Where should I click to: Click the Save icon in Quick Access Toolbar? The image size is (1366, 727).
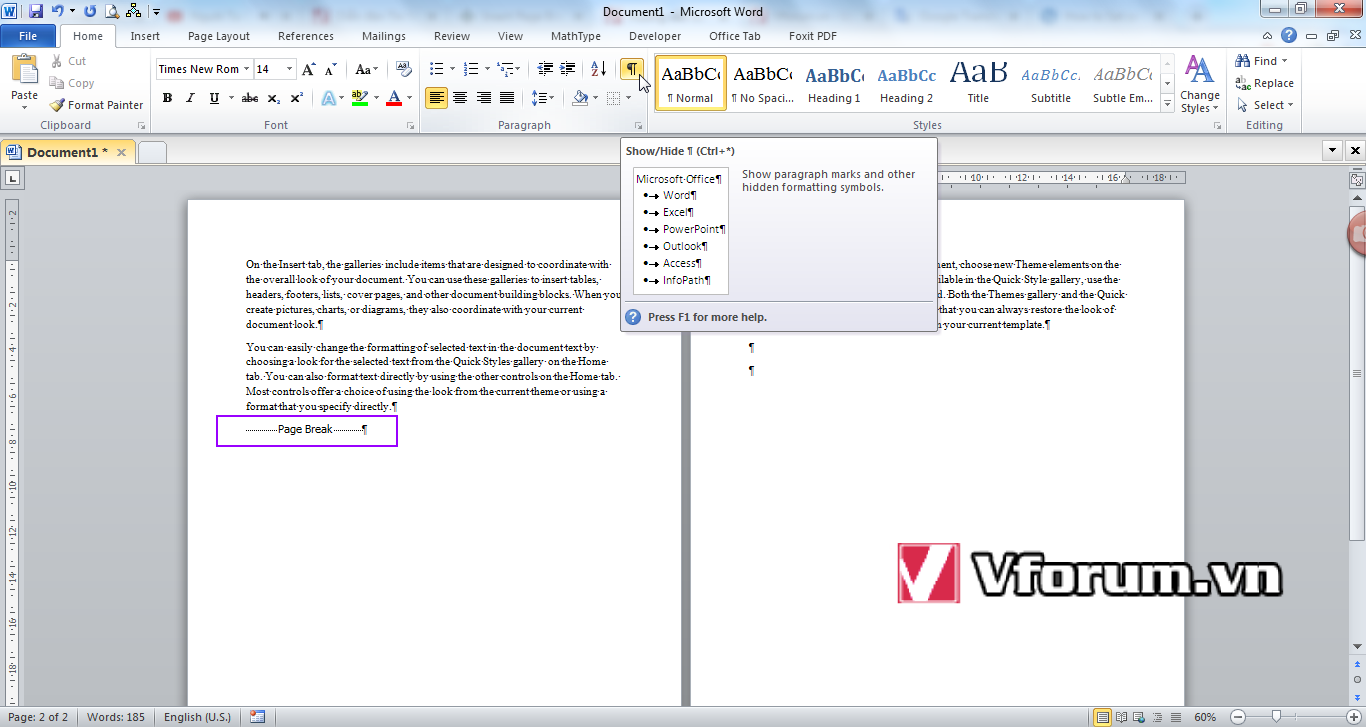pos(36,12)
